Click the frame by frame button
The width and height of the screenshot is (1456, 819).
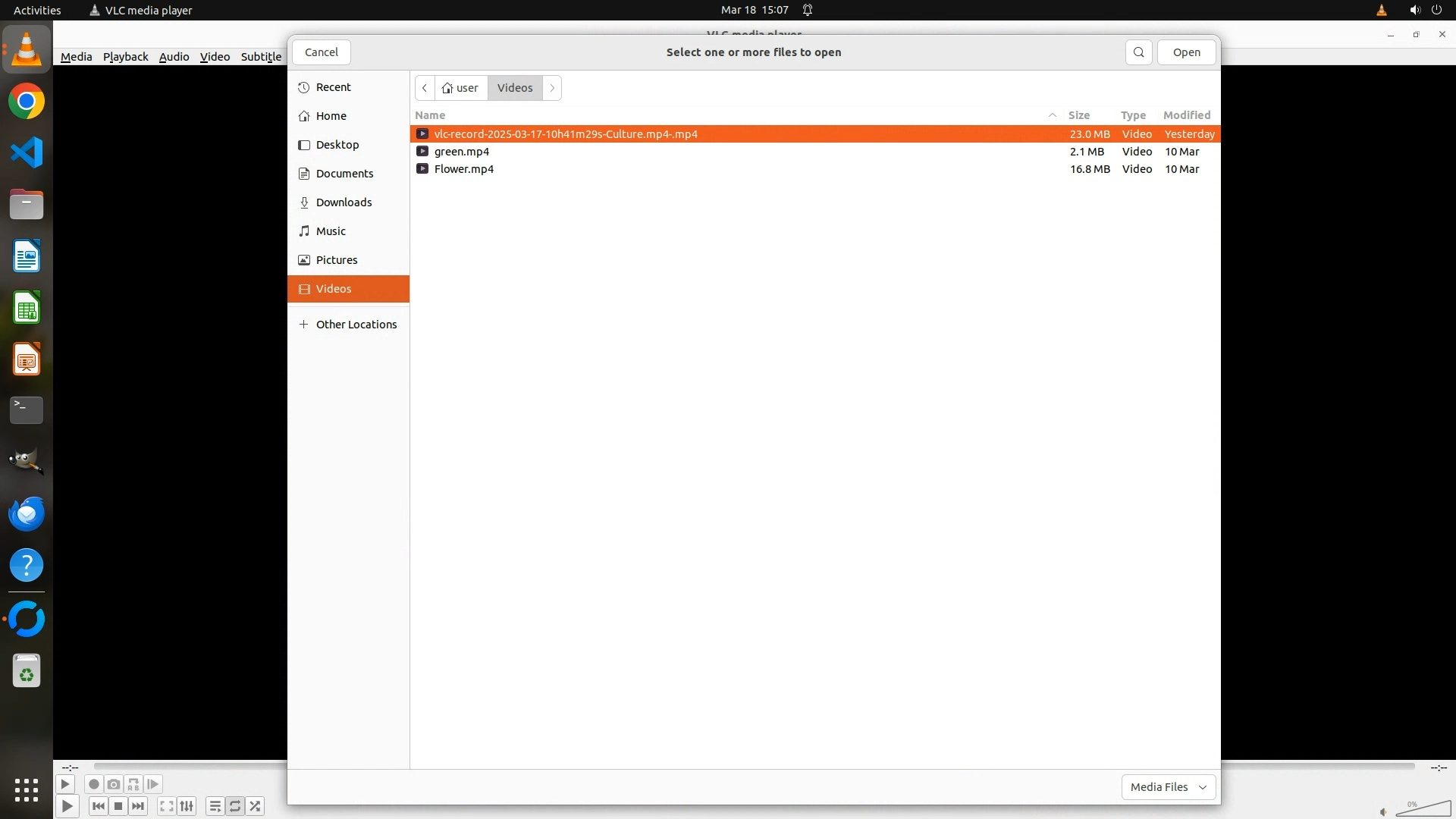point(153,784)
